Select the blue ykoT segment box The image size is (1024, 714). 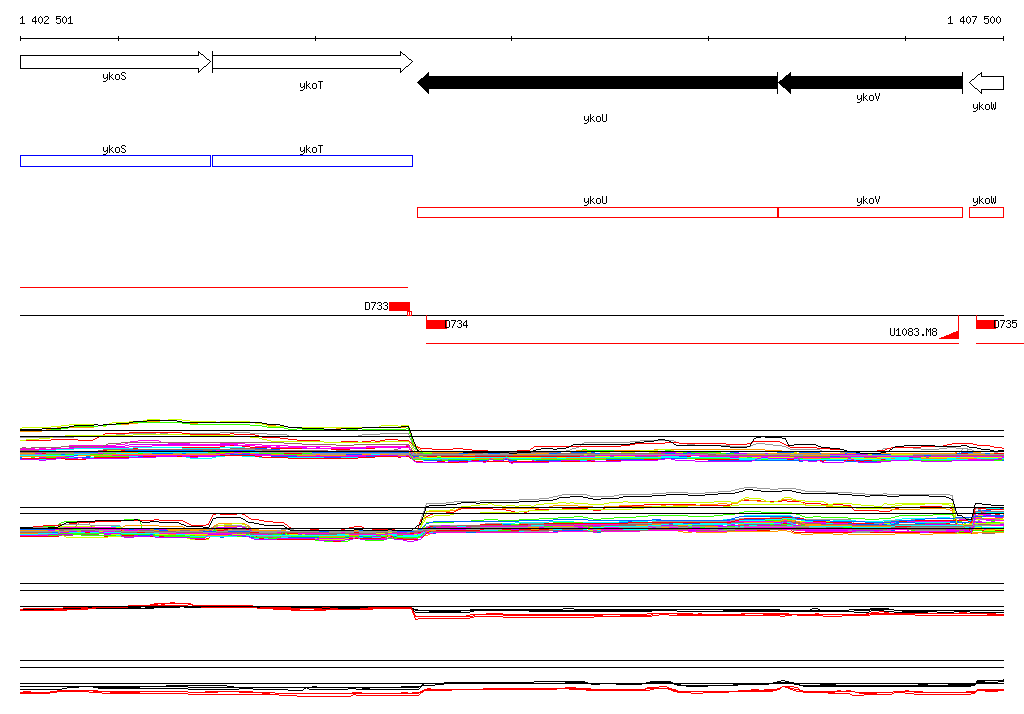312,161
